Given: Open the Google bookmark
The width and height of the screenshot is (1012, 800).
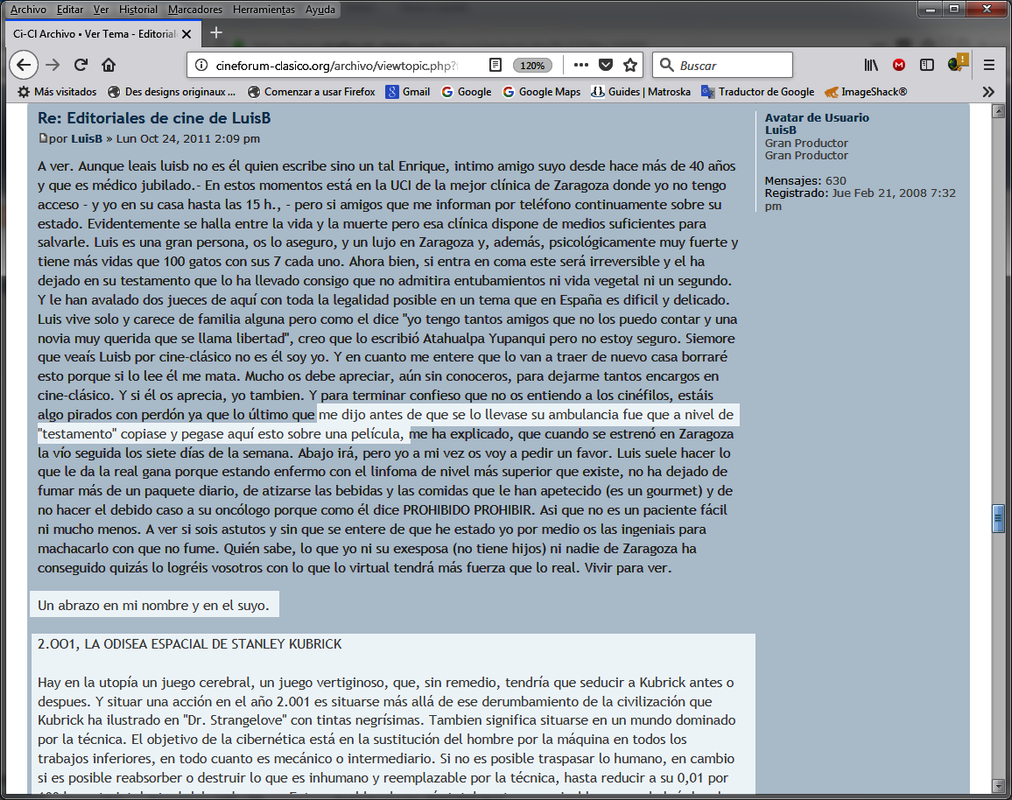Looking at the screenshot, I should tap(467, 92).
